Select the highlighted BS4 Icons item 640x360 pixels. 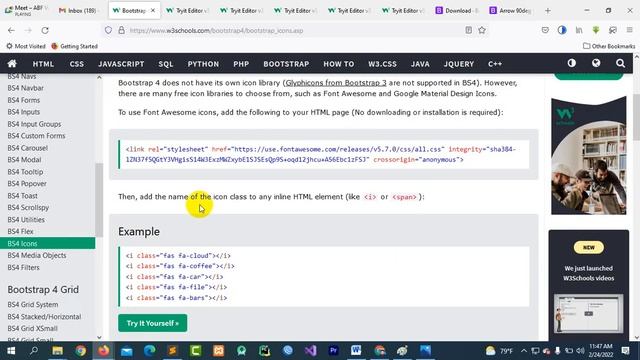[x=47, y=243]
